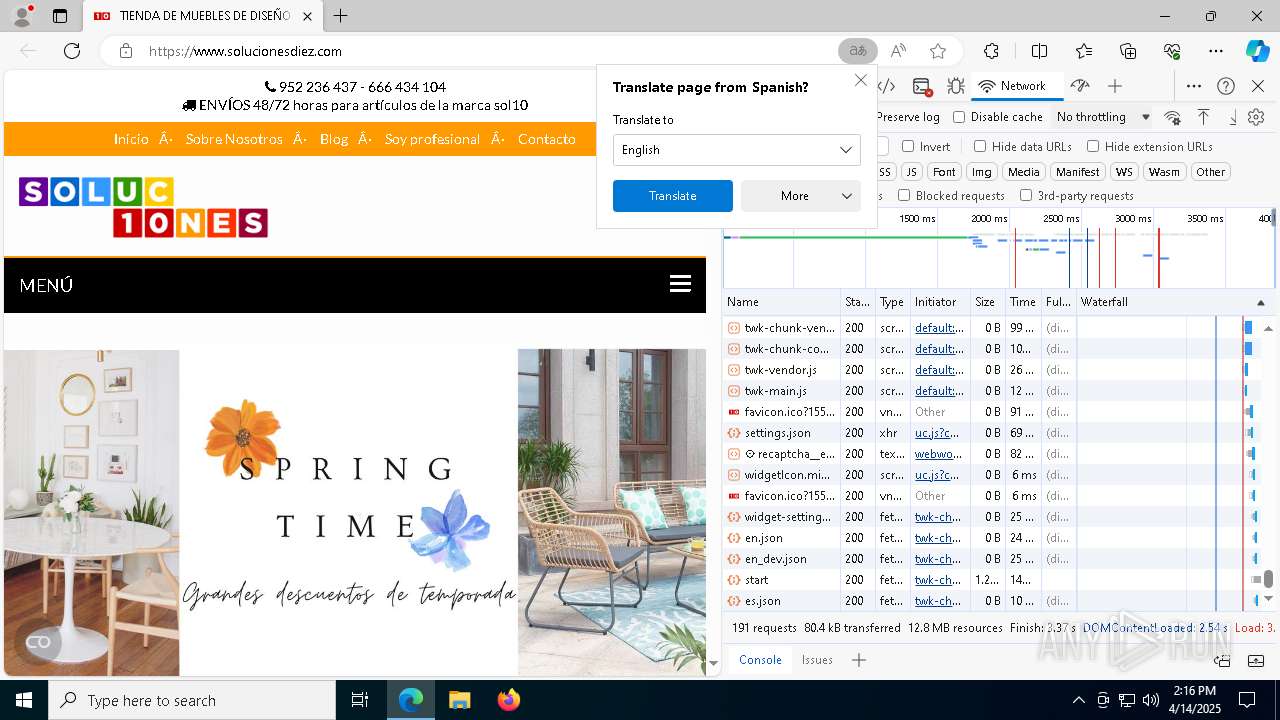This screenshot has width=1280, height=720.
Task: Open the Edge profile icon
Action: coord(22,16)
